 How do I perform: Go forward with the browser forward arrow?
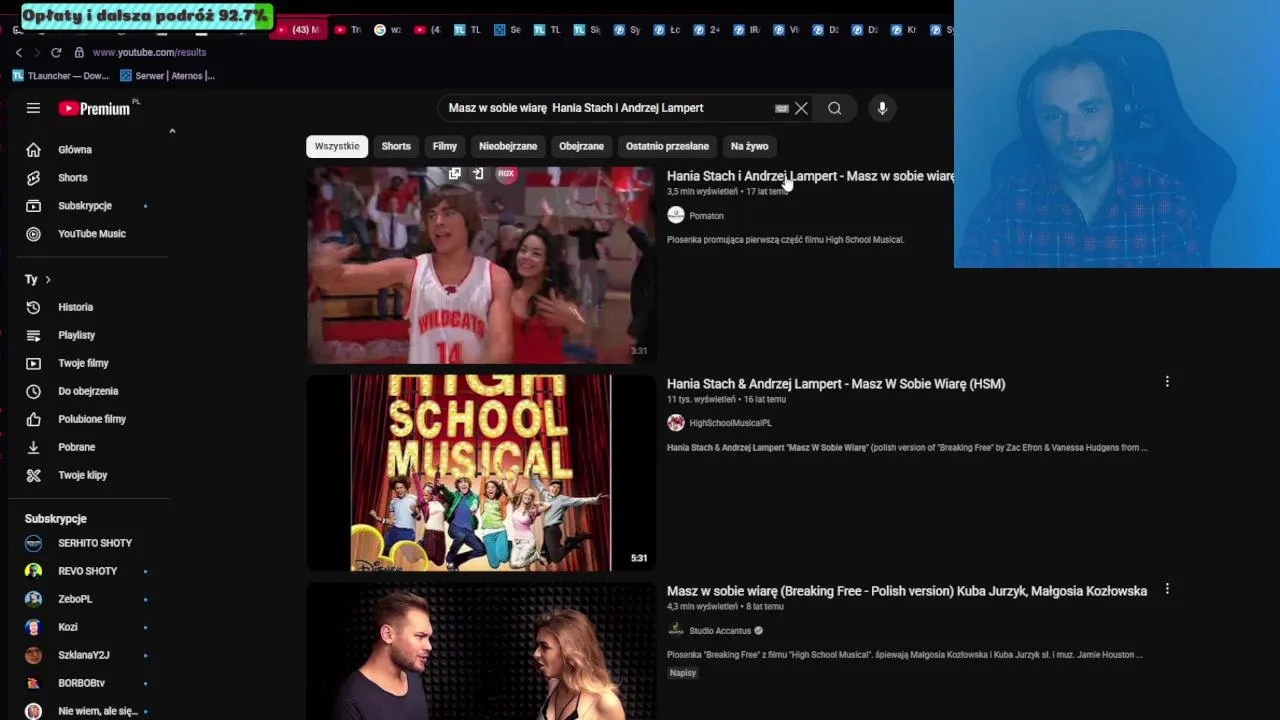[37, 52]
